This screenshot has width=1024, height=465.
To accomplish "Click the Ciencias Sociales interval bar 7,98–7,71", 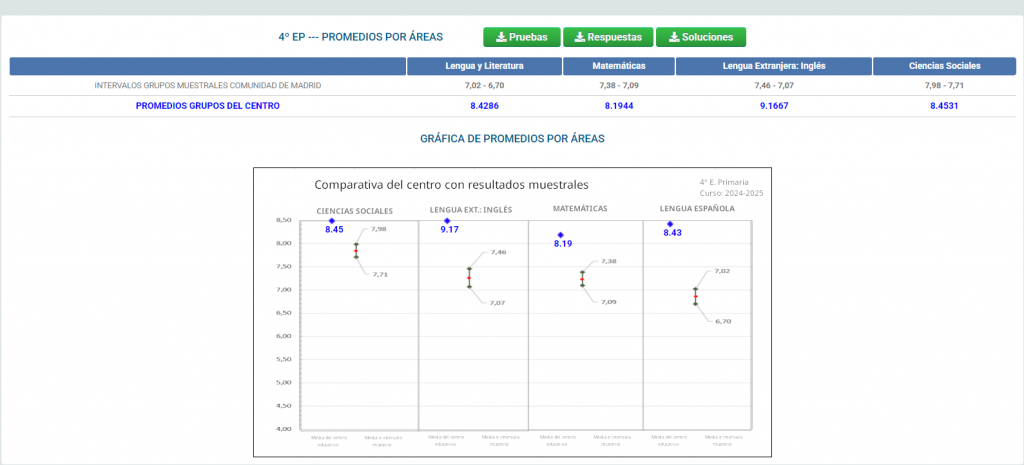I will point(356,250).
